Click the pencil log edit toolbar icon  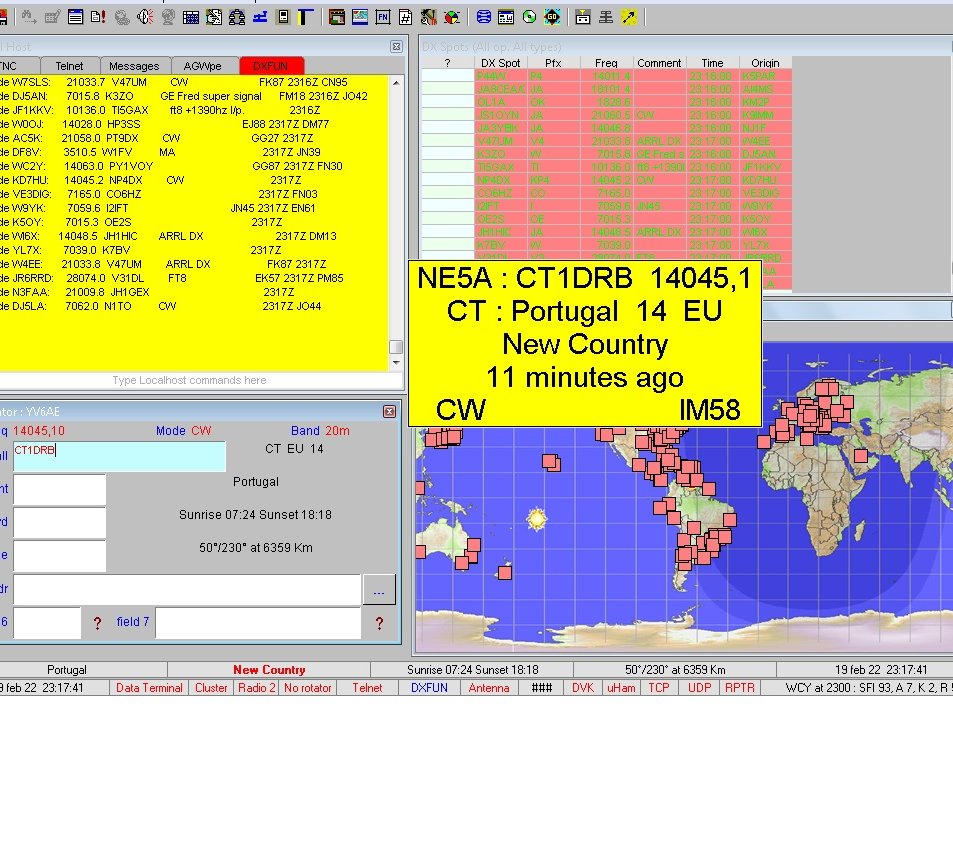[x=52, y=17]
